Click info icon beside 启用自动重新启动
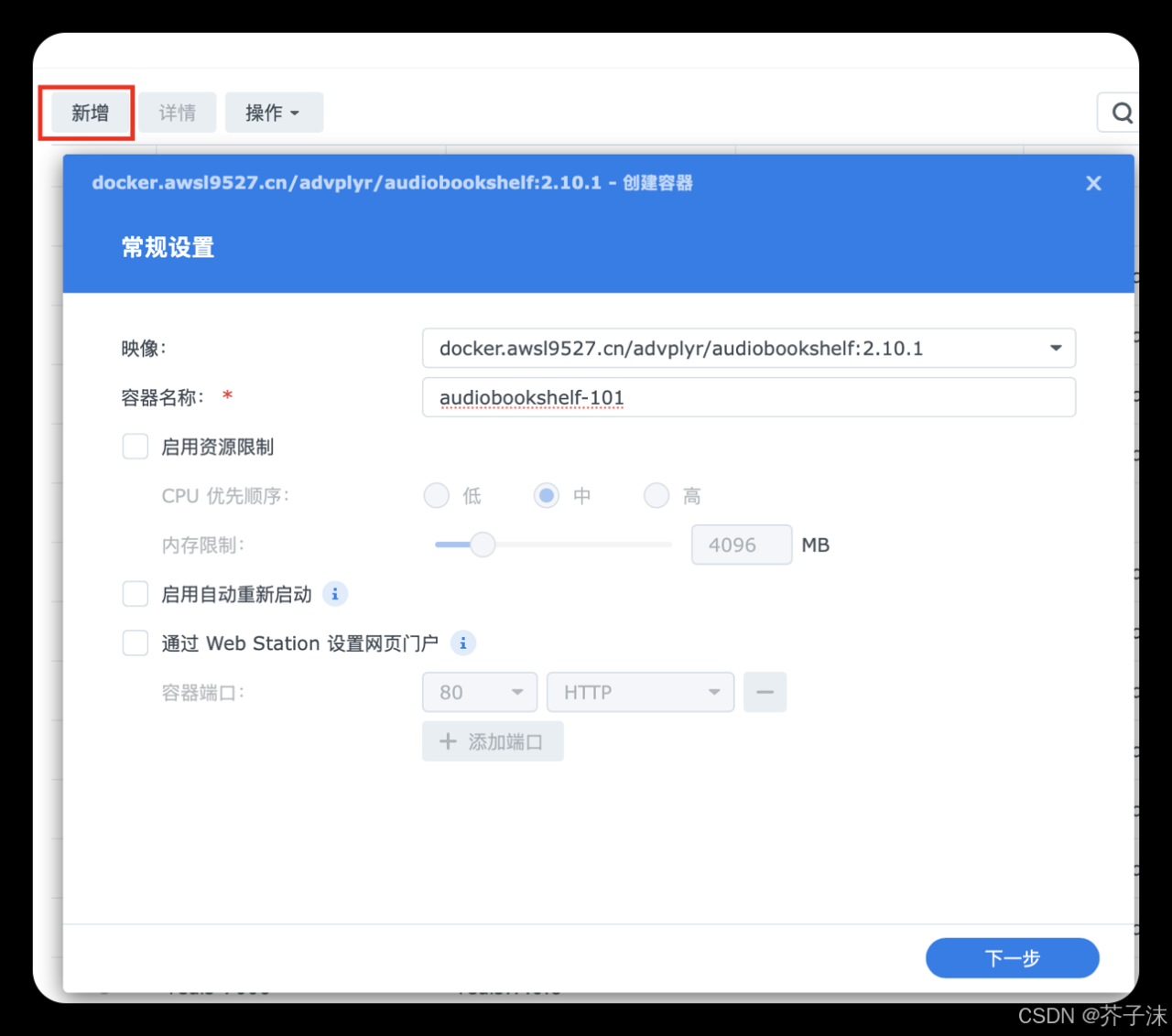The height and width of the screenshot is (1036, 1172). tap(335, 594)
